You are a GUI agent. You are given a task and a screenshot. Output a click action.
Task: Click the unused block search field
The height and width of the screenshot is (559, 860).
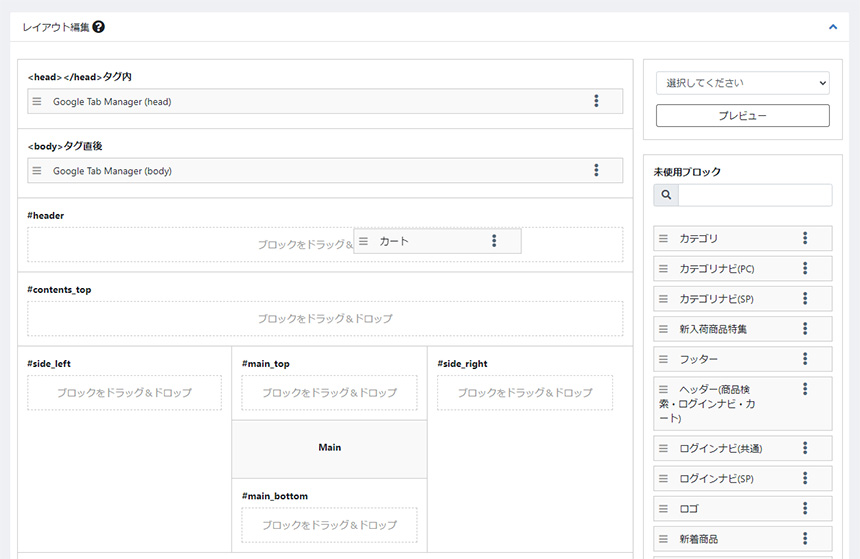(754, 195)
